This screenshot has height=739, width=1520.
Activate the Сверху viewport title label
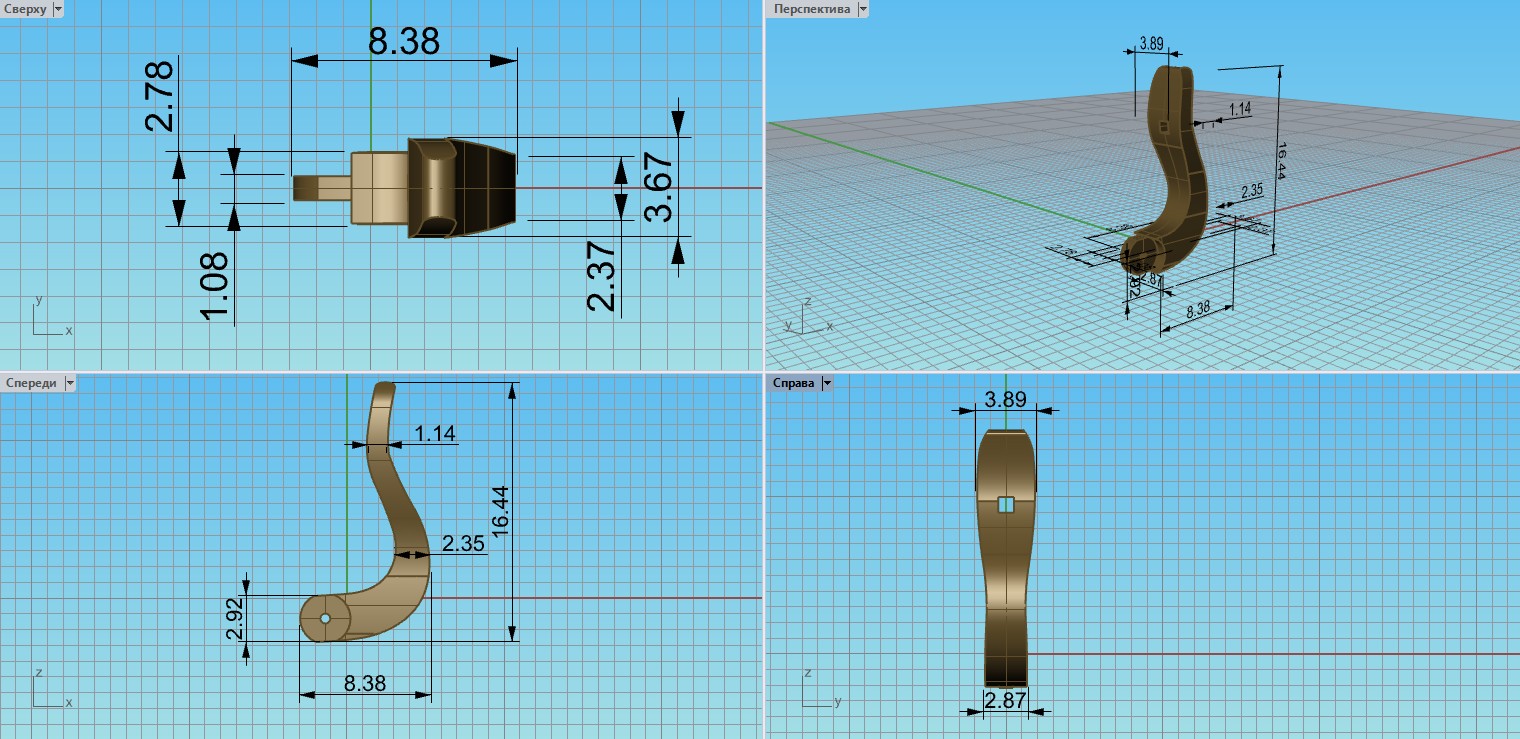pos(24,9)
